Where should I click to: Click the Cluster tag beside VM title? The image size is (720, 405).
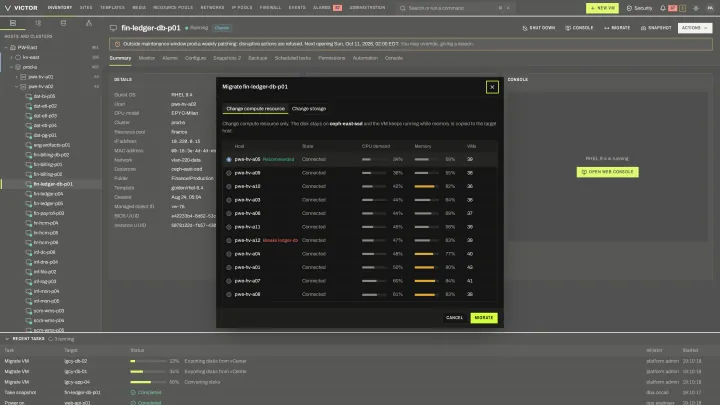pyautogui.click(x=222, y=28)
